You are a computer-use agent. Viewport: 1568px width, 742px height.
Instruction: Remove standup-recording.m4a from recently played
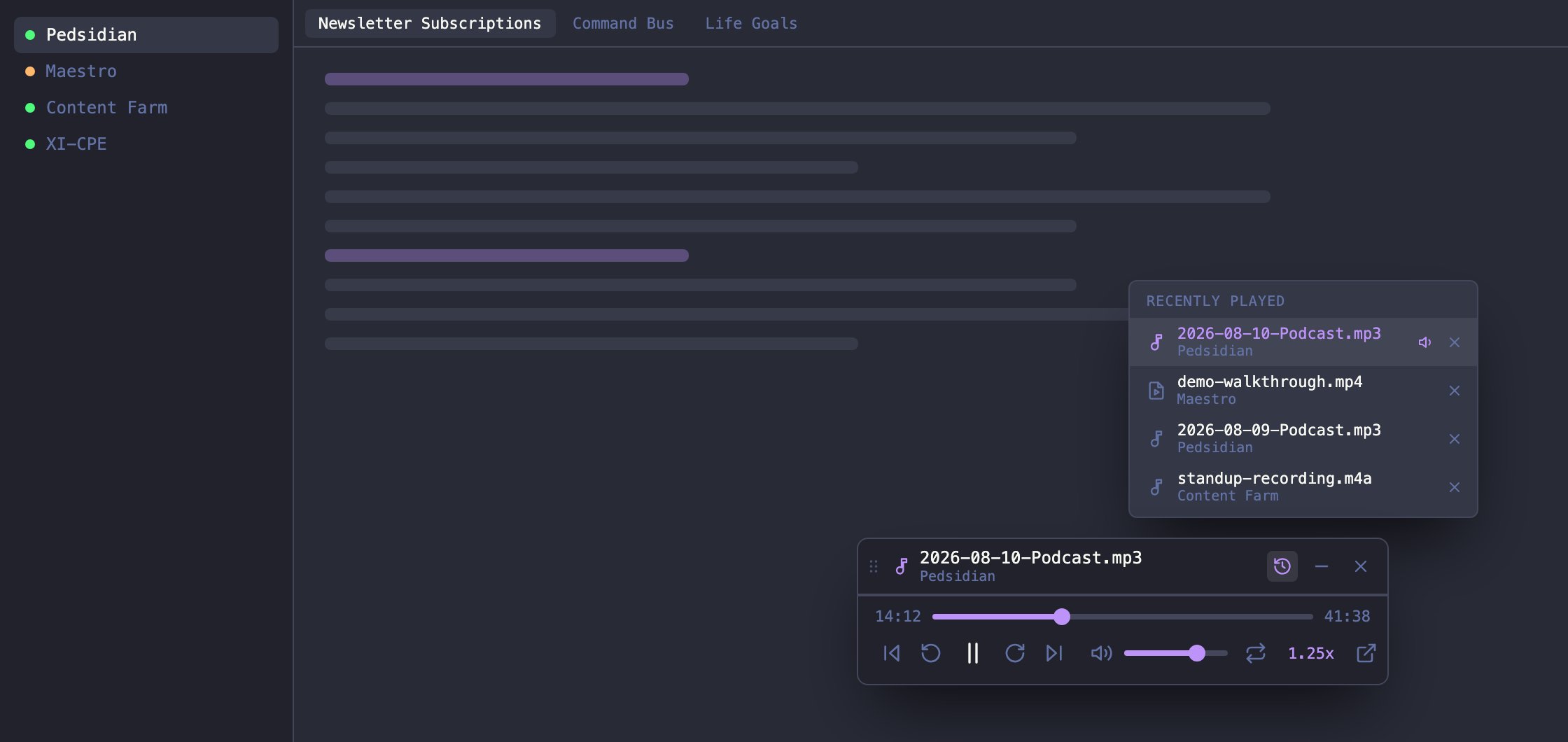[x=1455, y=487]
